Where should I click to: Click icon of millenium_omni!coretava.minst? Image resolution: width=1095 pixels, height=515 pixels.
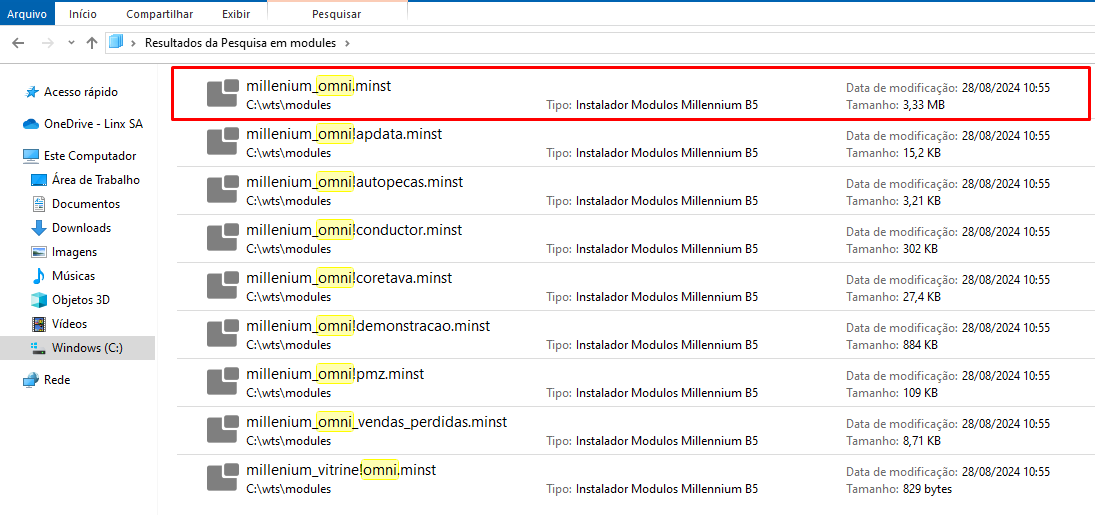pyautogui.click(x=224, y=286)
